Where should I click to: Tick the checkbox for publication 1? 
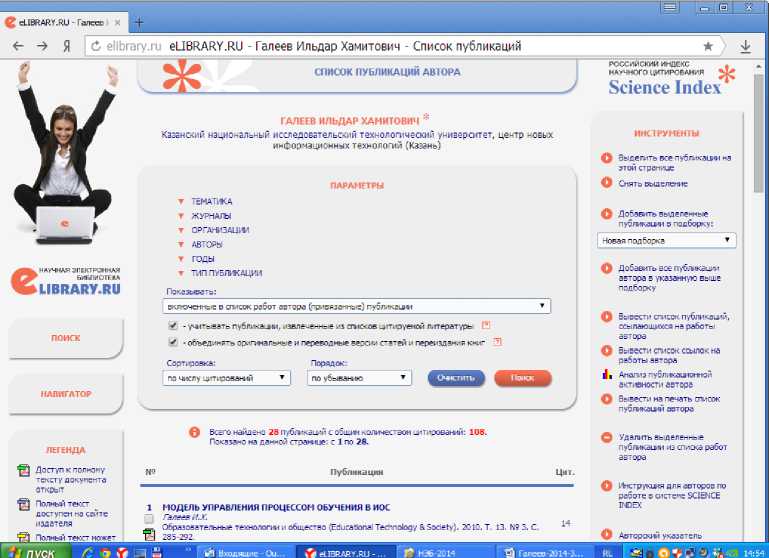tap(149, 518)
